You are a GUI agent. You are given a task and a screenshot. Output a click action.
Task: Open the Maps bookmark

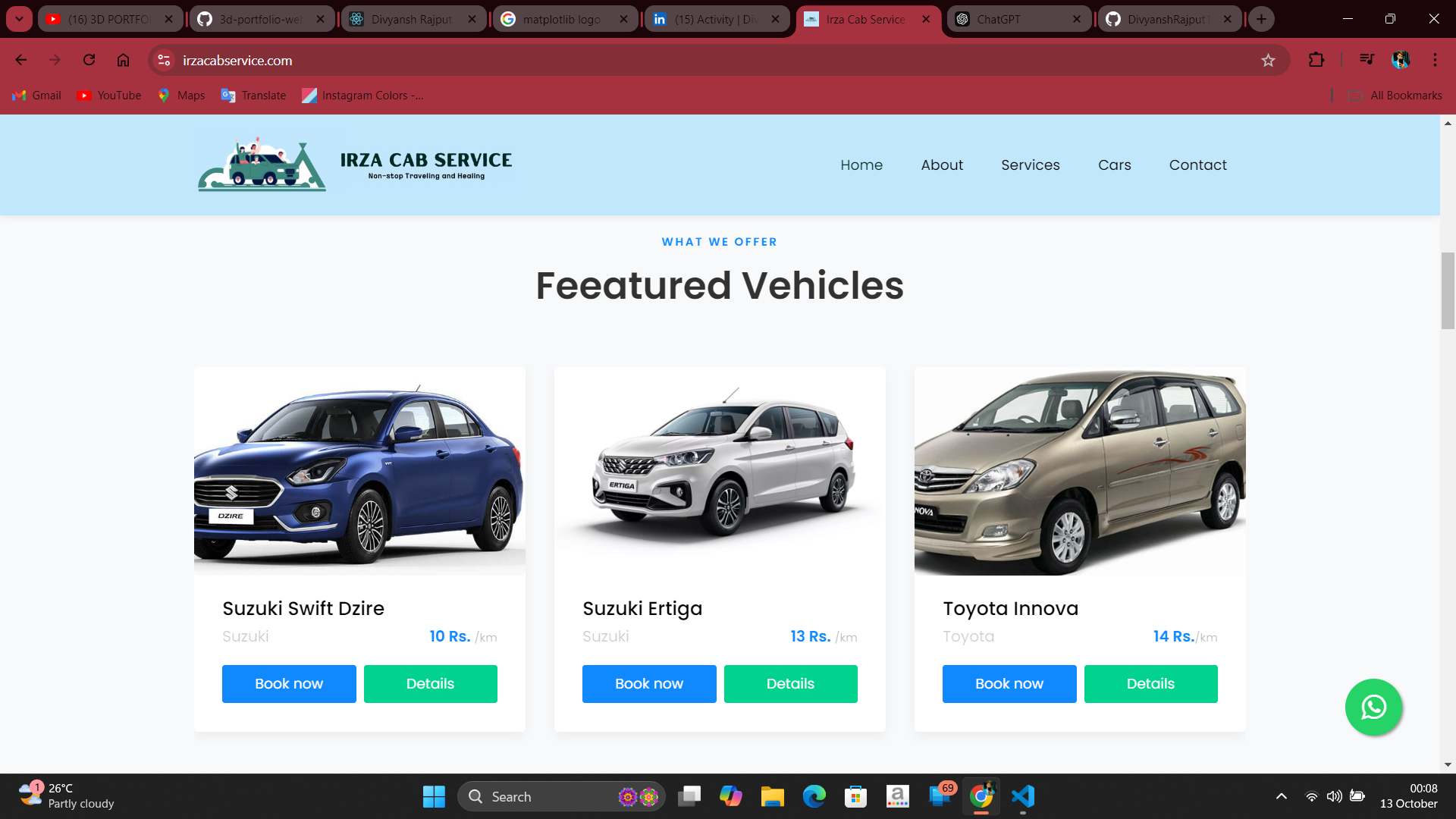pos(181,96)
